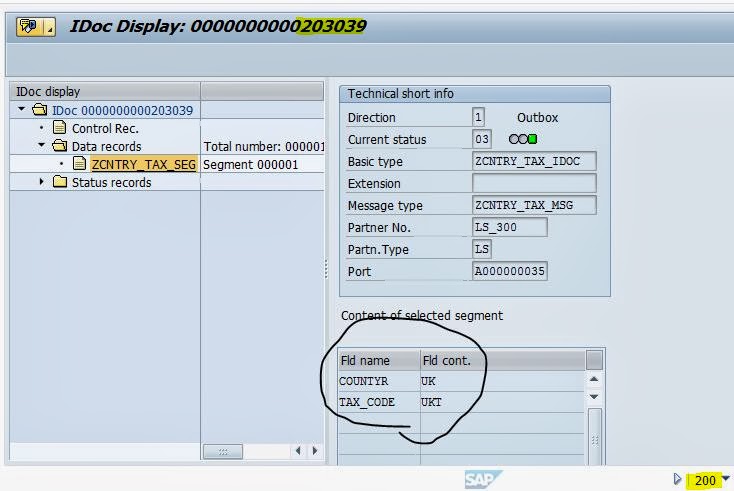734x491 pixels.
Task: Click the Status records folder icon
Action: [x=60, y=182]
